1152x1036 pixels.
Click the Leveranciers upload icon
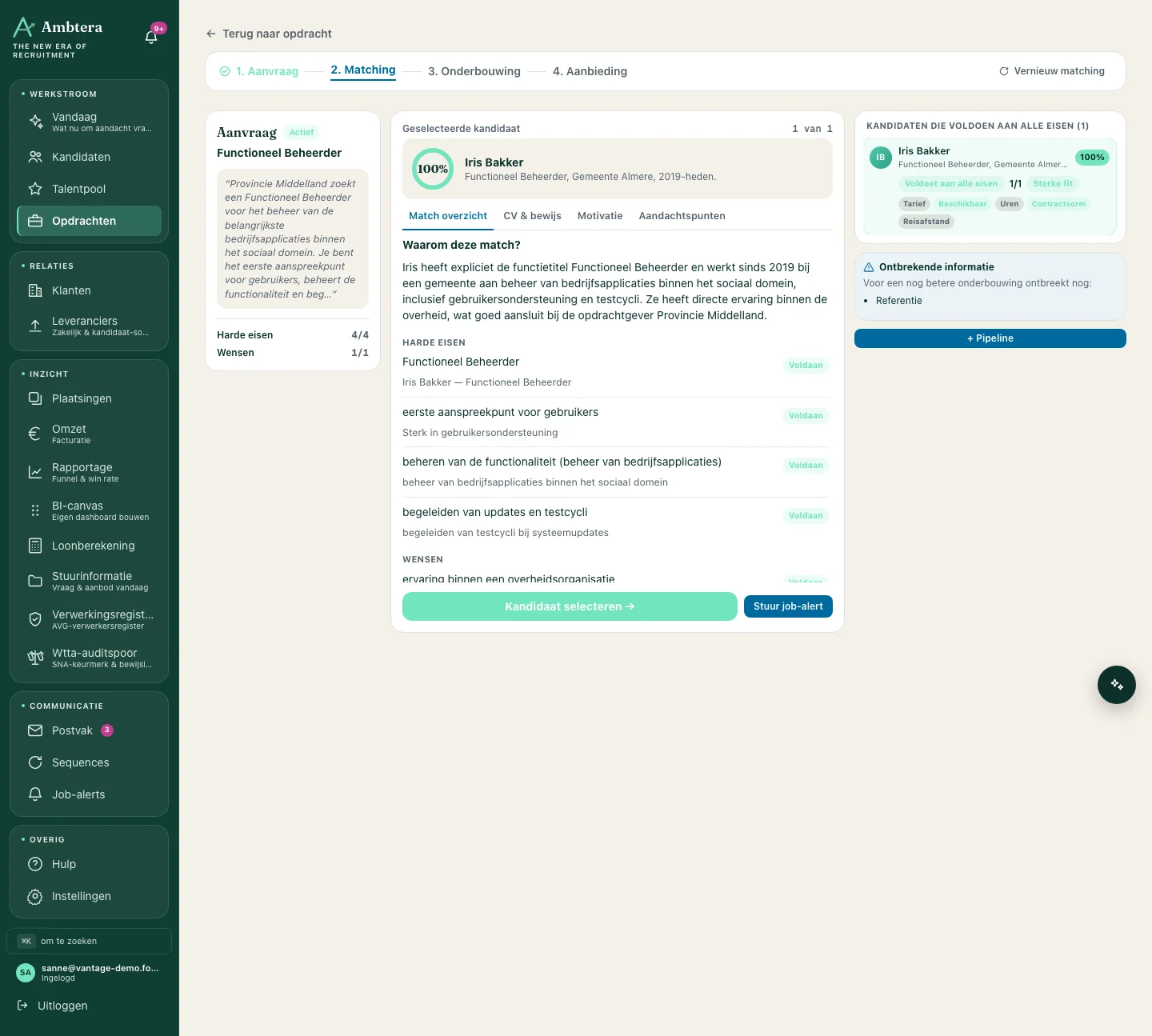(35, 326)
